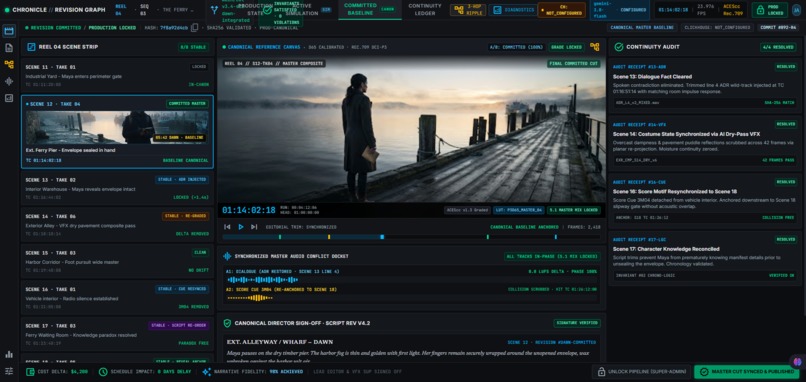This screenshot has width=806, height=382.
Task: Click the branch icon in the top bar
Action: 215,10
